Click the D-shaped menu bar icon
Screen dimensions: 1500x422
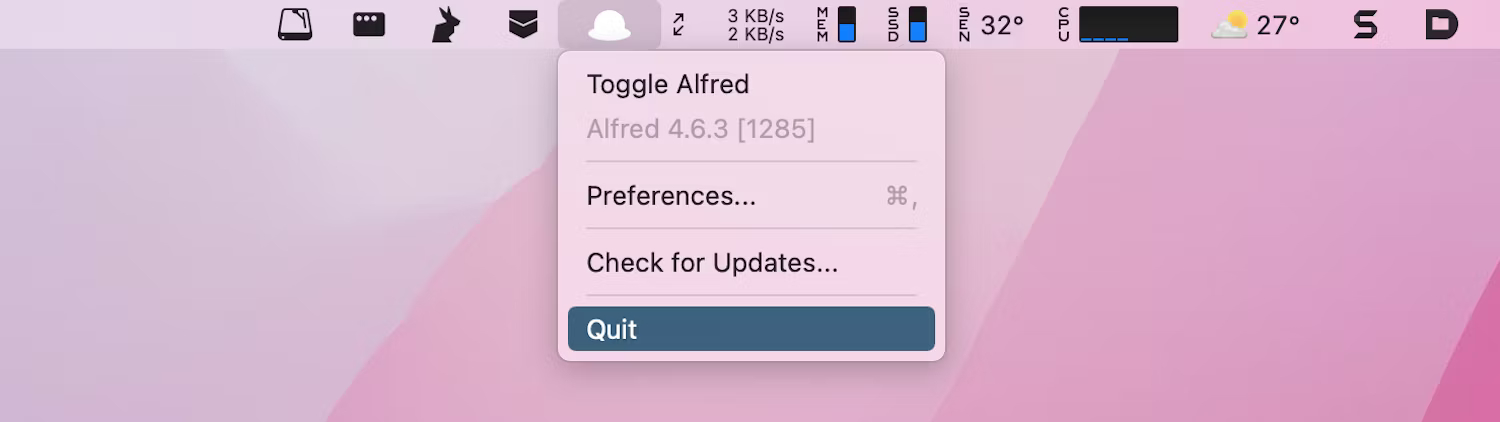click(x=1441, y=24)
